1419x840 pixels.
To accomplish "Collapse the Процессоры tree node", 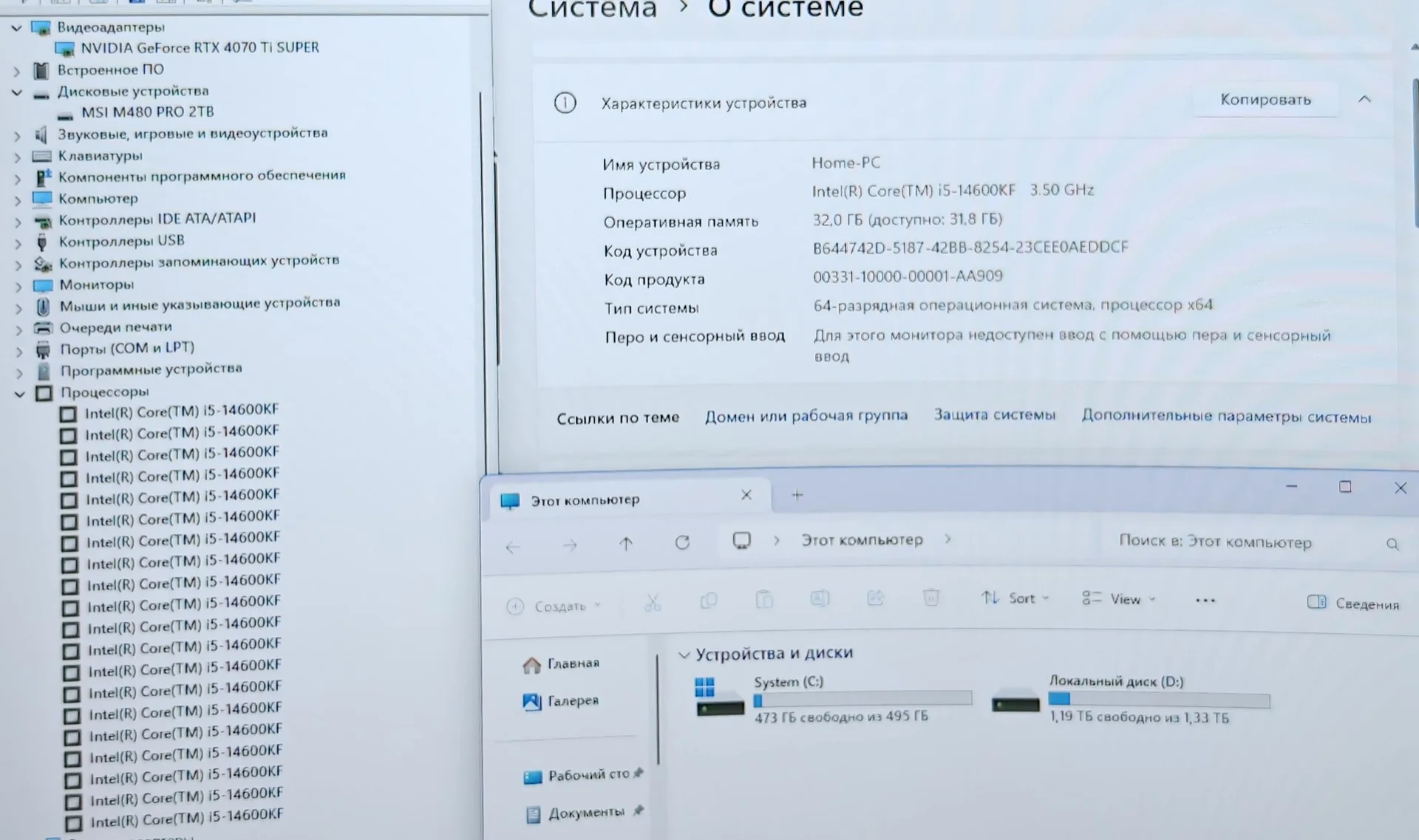I will [x=20, y=394].
